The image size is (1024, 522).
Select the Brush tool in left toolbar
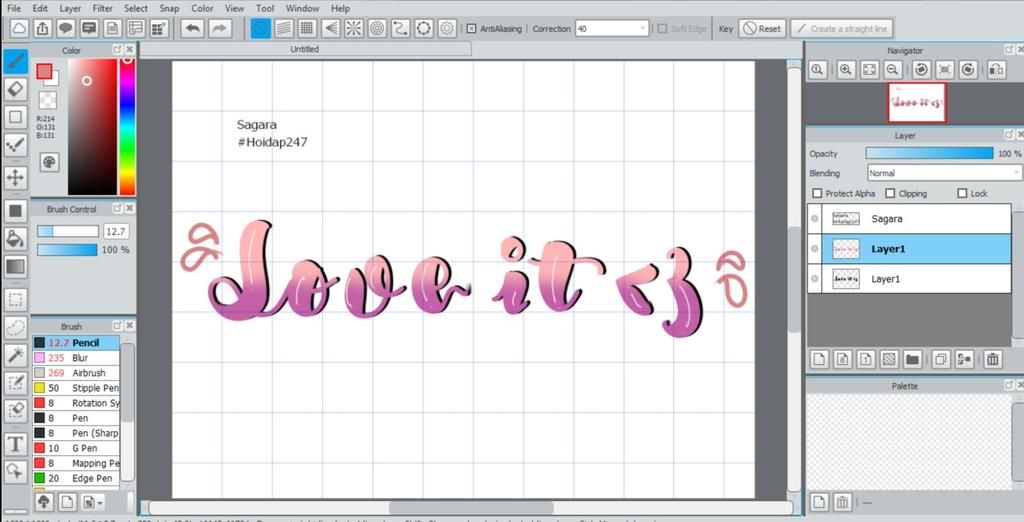point(16,61)
